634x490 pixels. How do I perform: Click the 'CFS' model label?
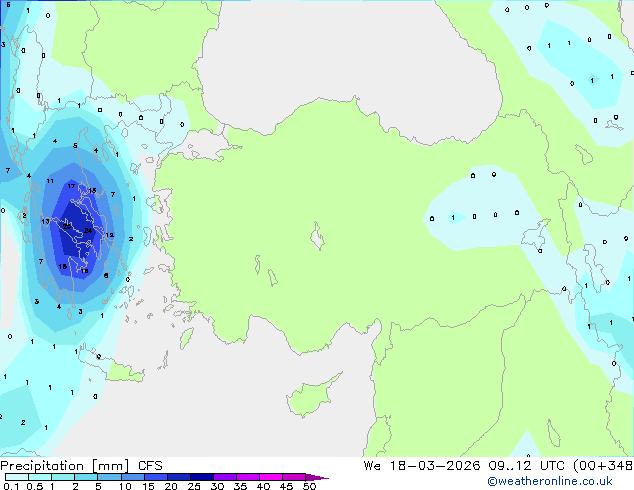click(x=150, y=466)
